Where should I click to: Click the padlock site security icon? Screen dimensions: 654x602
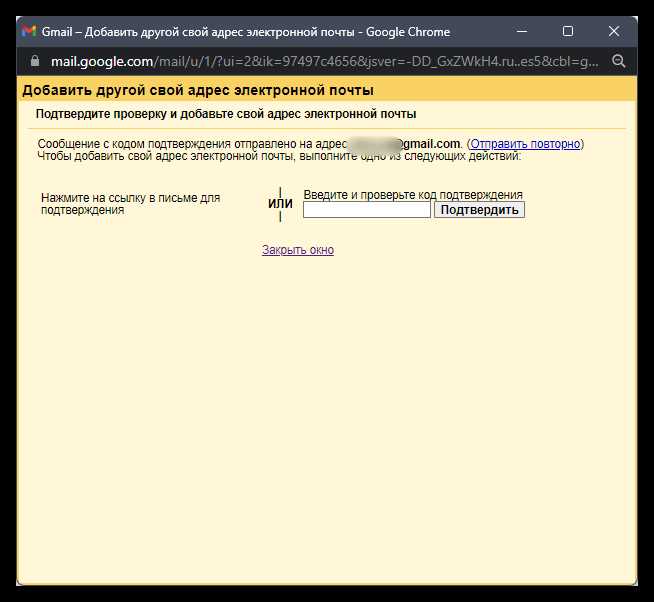click(x=35, y=61)
